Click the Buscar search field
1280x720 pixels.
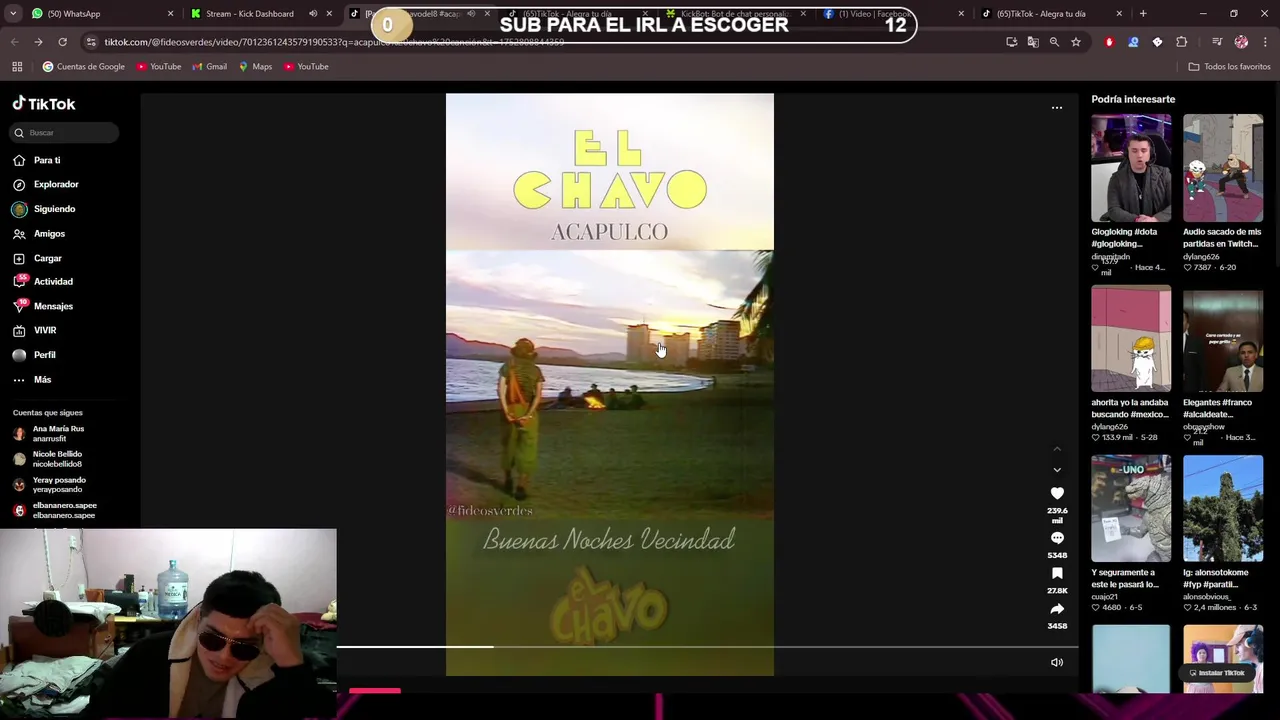coord(65,132)
